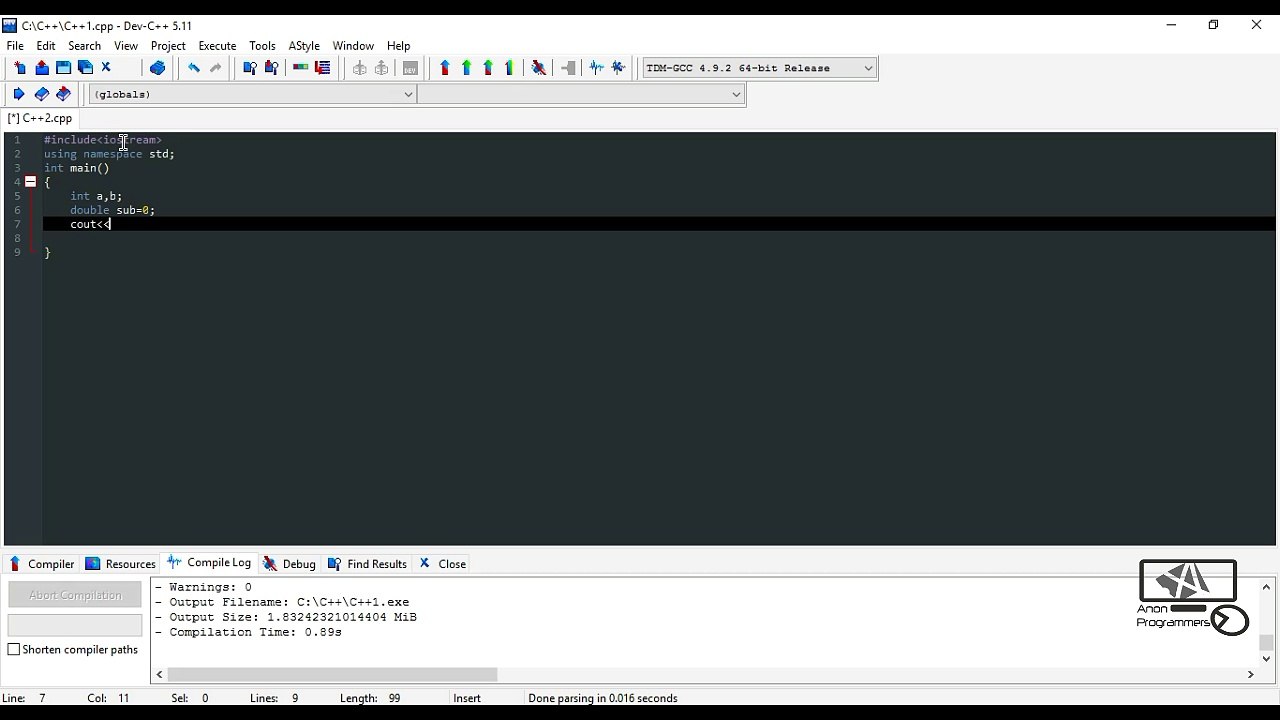Click the Toggle Bookmarks icon

41,94
